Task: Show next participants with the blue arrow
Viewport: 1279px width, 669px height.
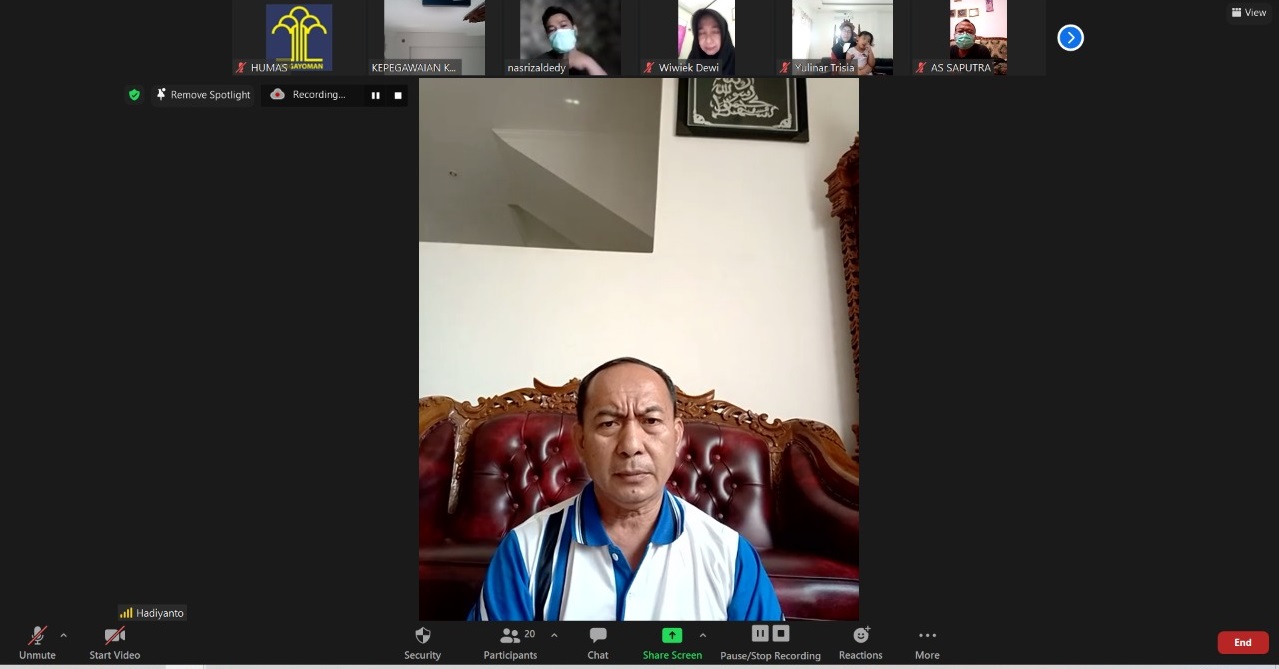Action: click(1070, 38)
